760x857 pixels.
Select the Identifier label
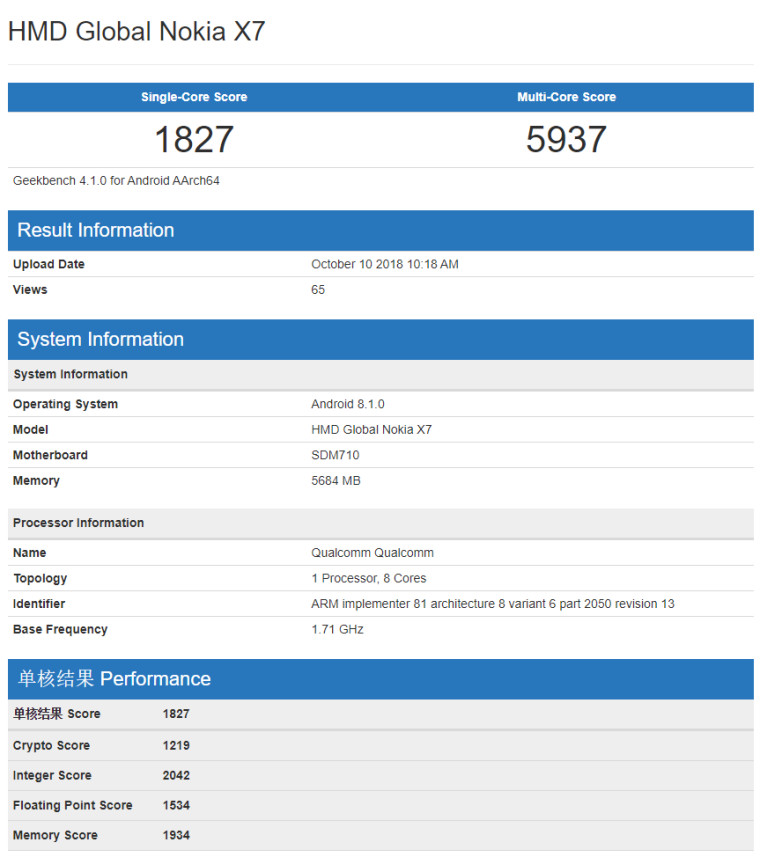point(39,604)
